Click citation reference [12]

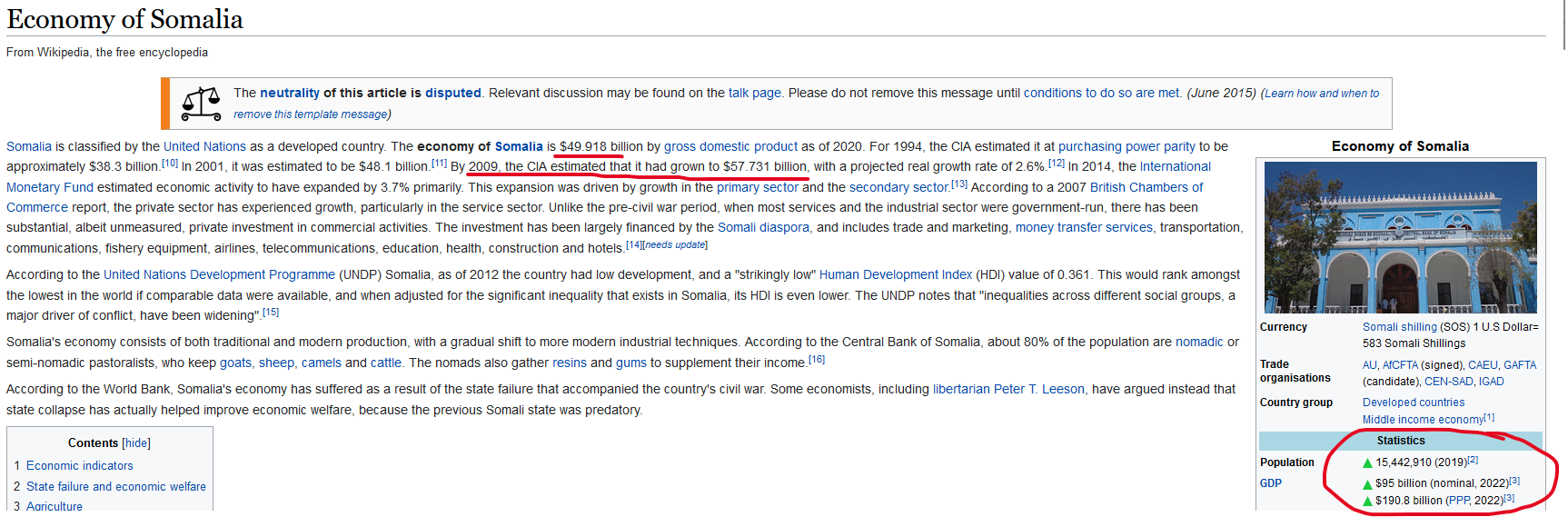click(x=1056, y=164)
